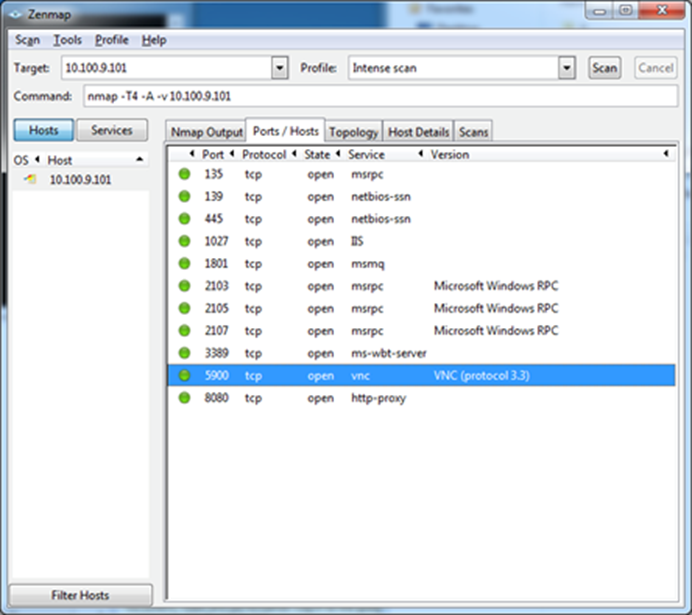
Task: Sort the list by Version column header
Action: 450,154
